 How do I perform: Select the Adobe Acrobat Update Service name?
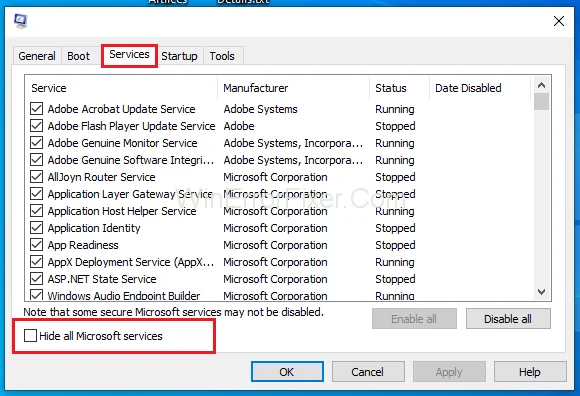click(x=121, y=109)
